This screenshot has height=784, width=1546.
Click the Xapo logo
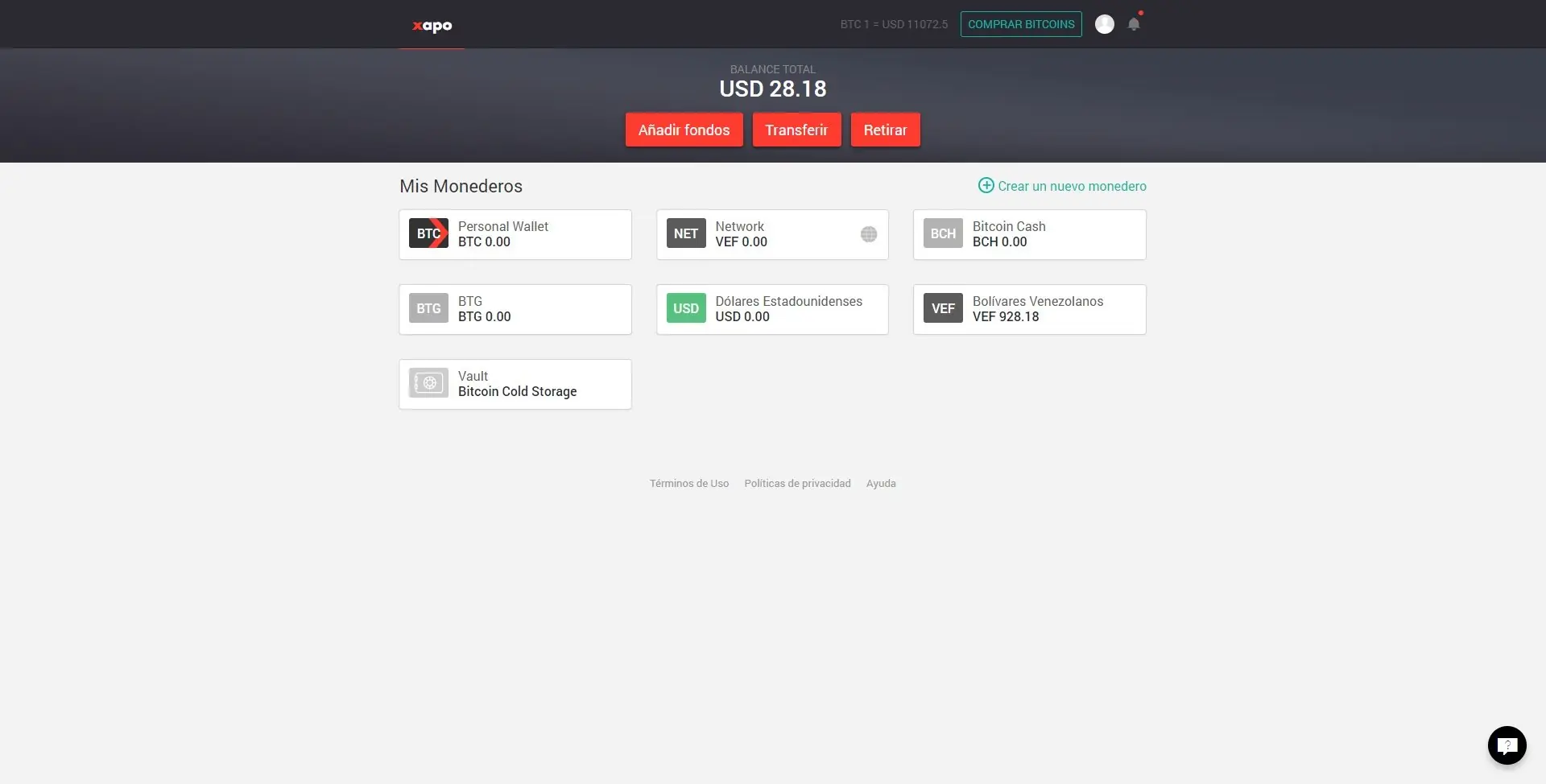[432, 26]
